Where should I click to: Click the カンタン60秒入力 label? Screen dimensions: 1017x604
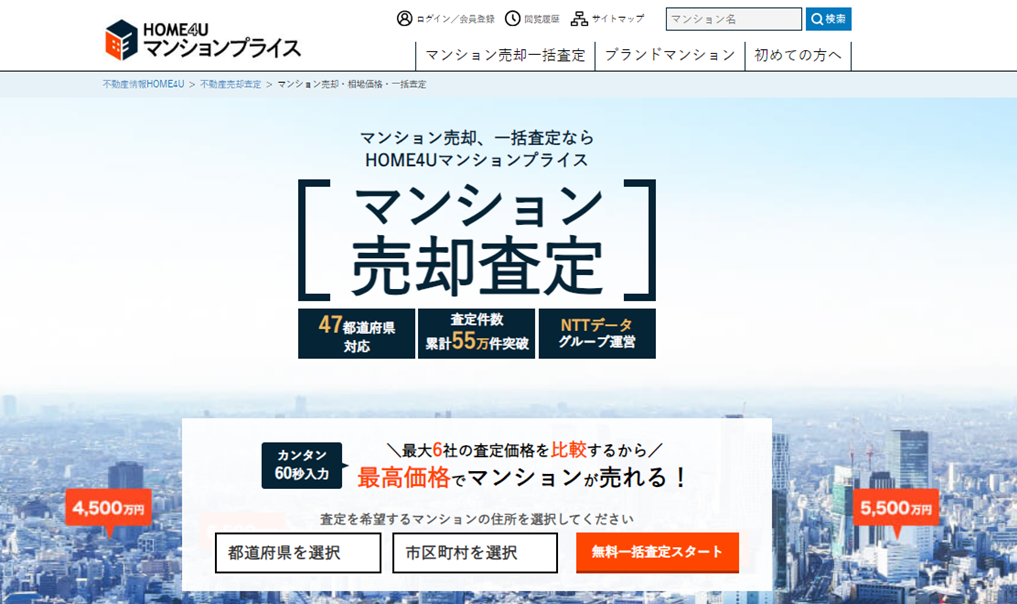tap(302, 465)
